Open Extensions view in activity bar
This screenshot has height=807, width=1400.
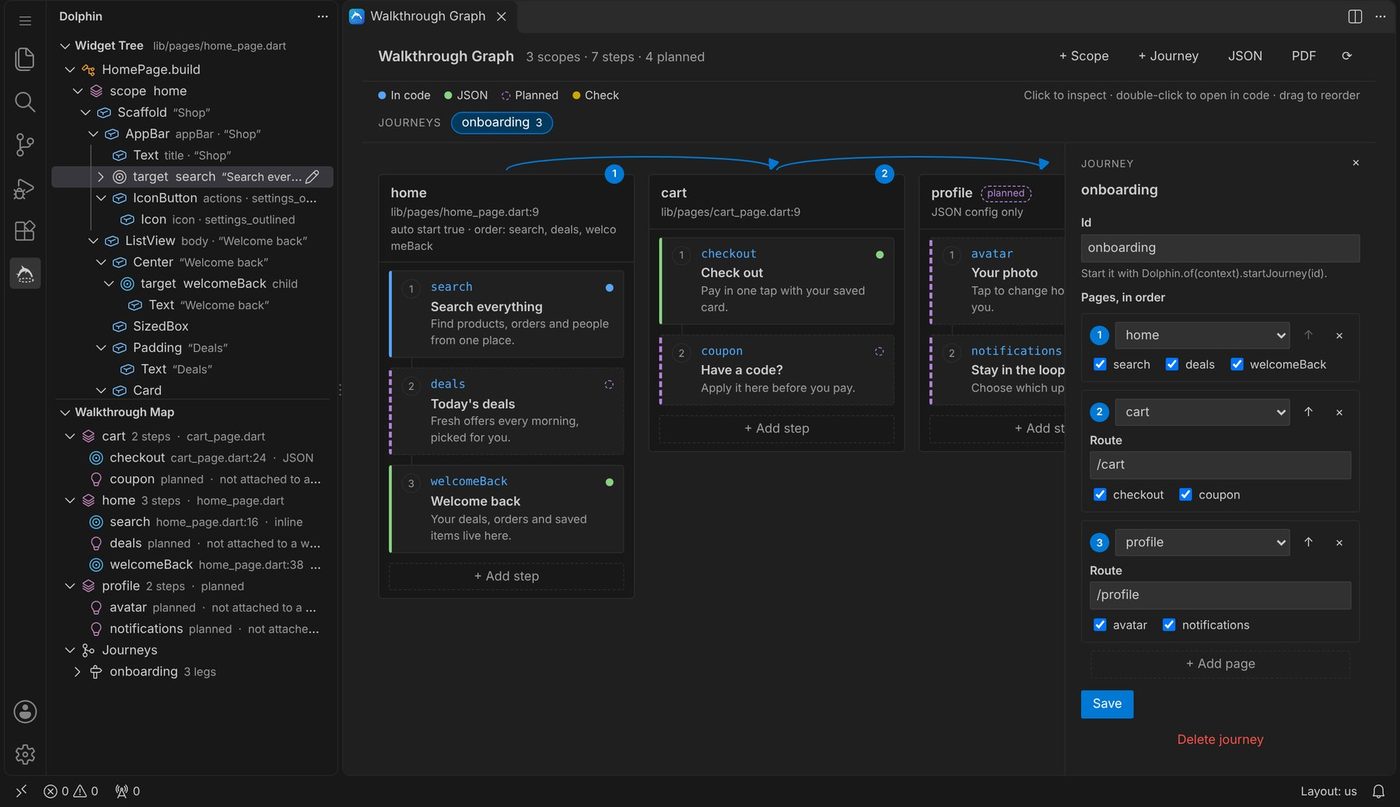25,231
